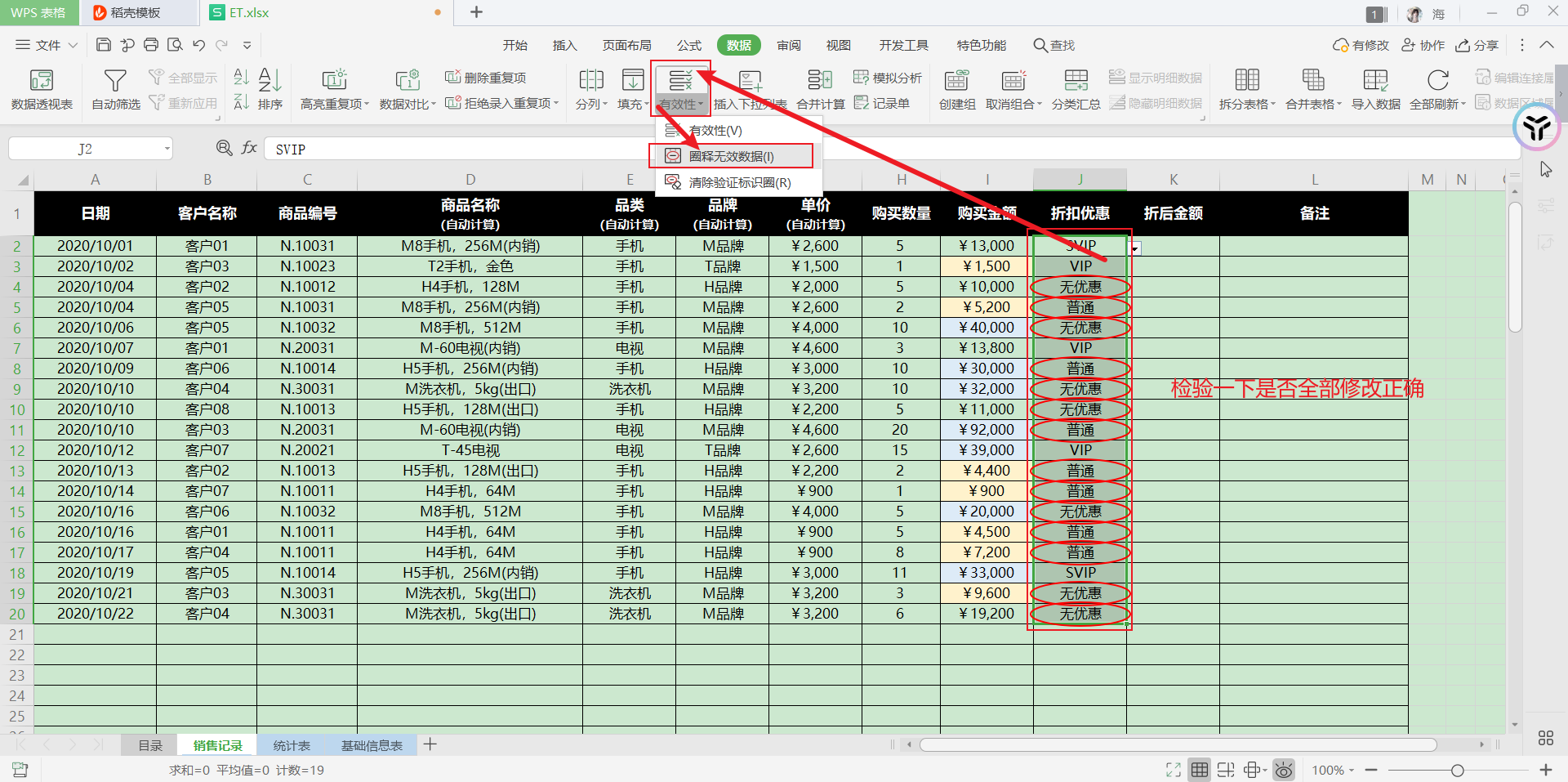Click 导入数据 import data
This screenshot has width=1568, height=782.
(x=1375, y=90)
